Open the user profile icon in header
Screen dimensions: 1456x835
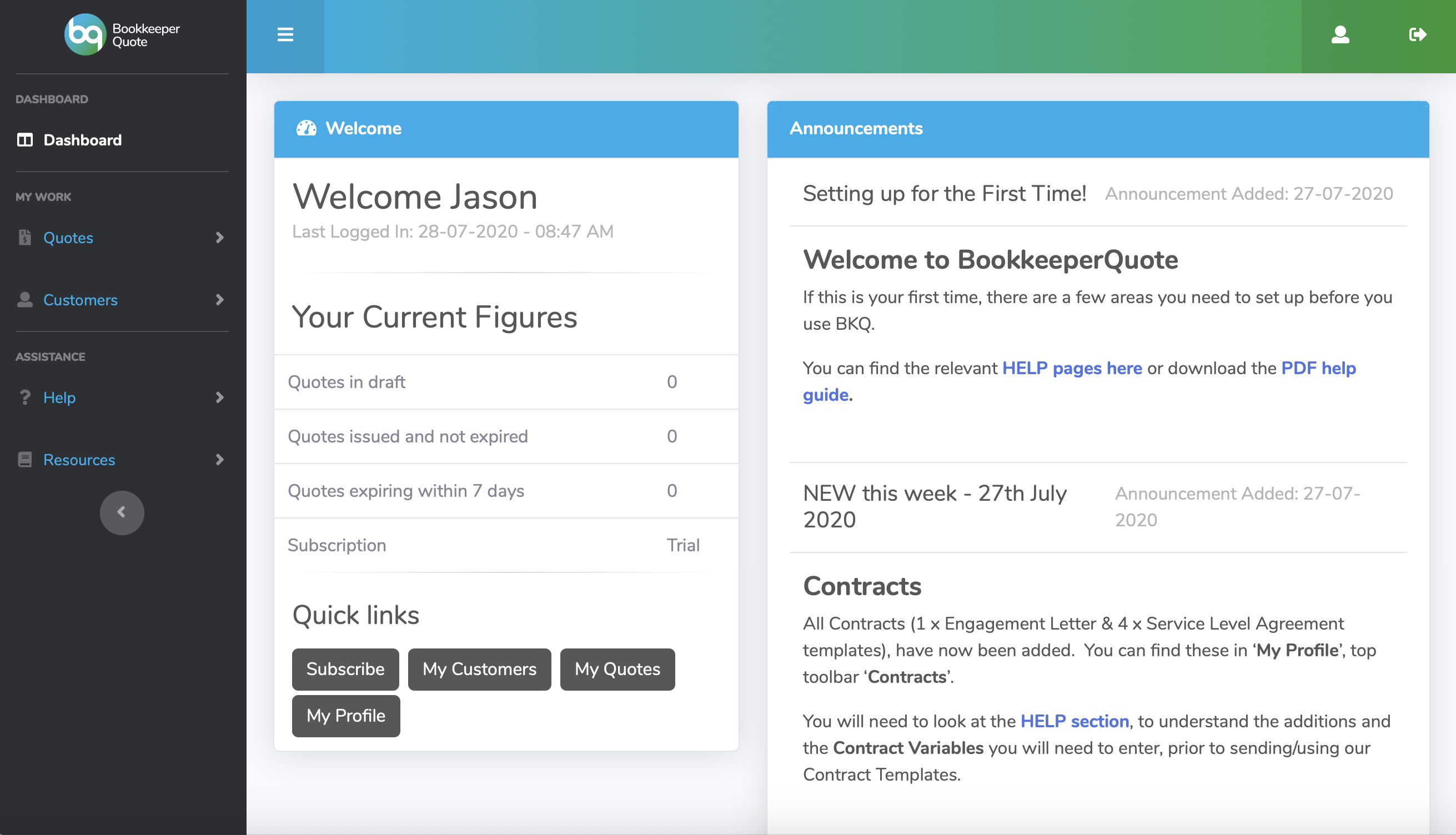click(x=1339, y=35)
